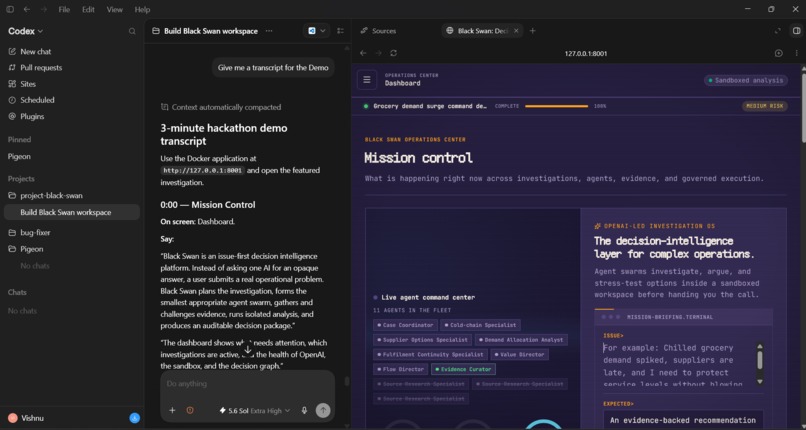Image resolution: width=806 pixels, height=430 pixels.
Task: Click the orange shield permissions icon
Action: (190, 410)
